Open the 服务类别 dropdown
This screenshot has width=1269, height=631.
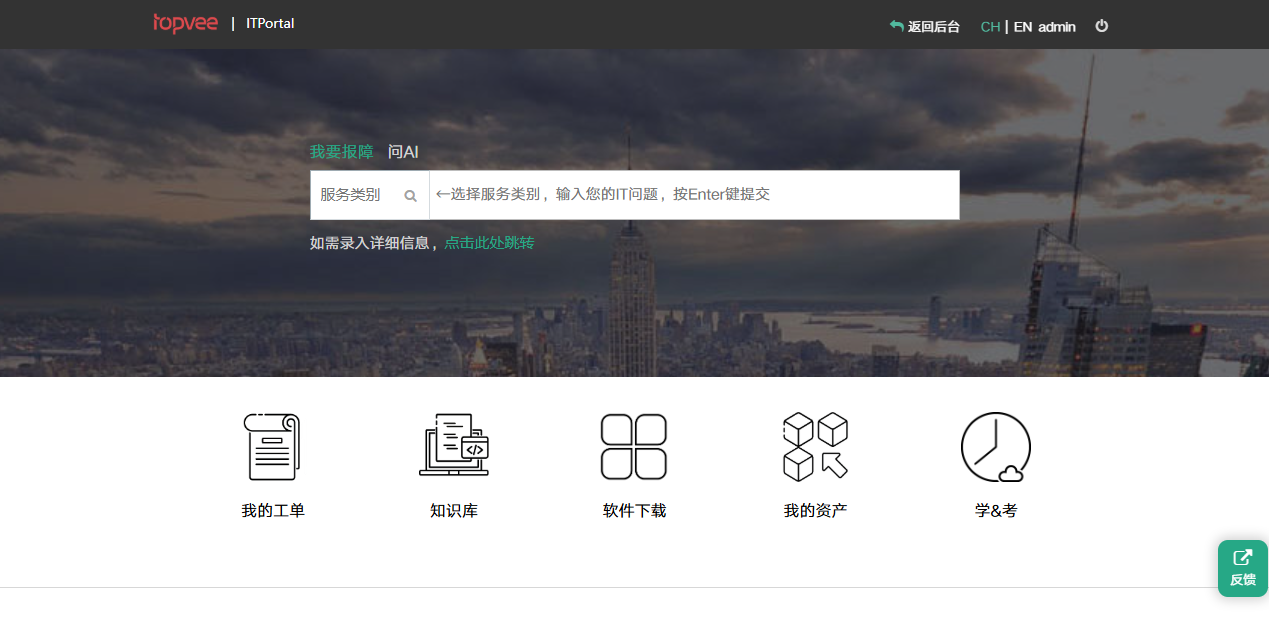click(x=370, y=195)
